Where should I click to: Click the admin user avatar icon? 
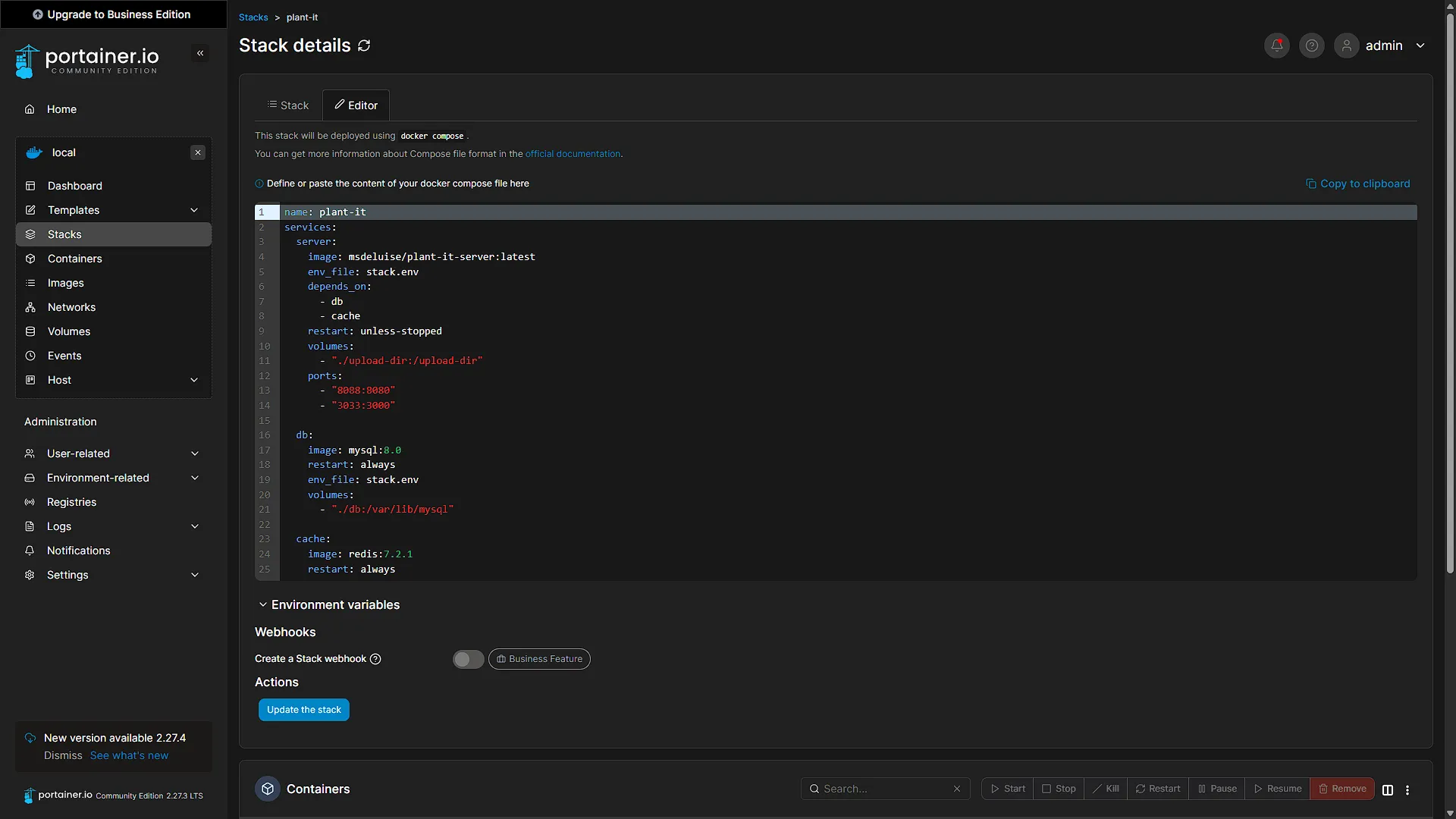point(1347,45)
